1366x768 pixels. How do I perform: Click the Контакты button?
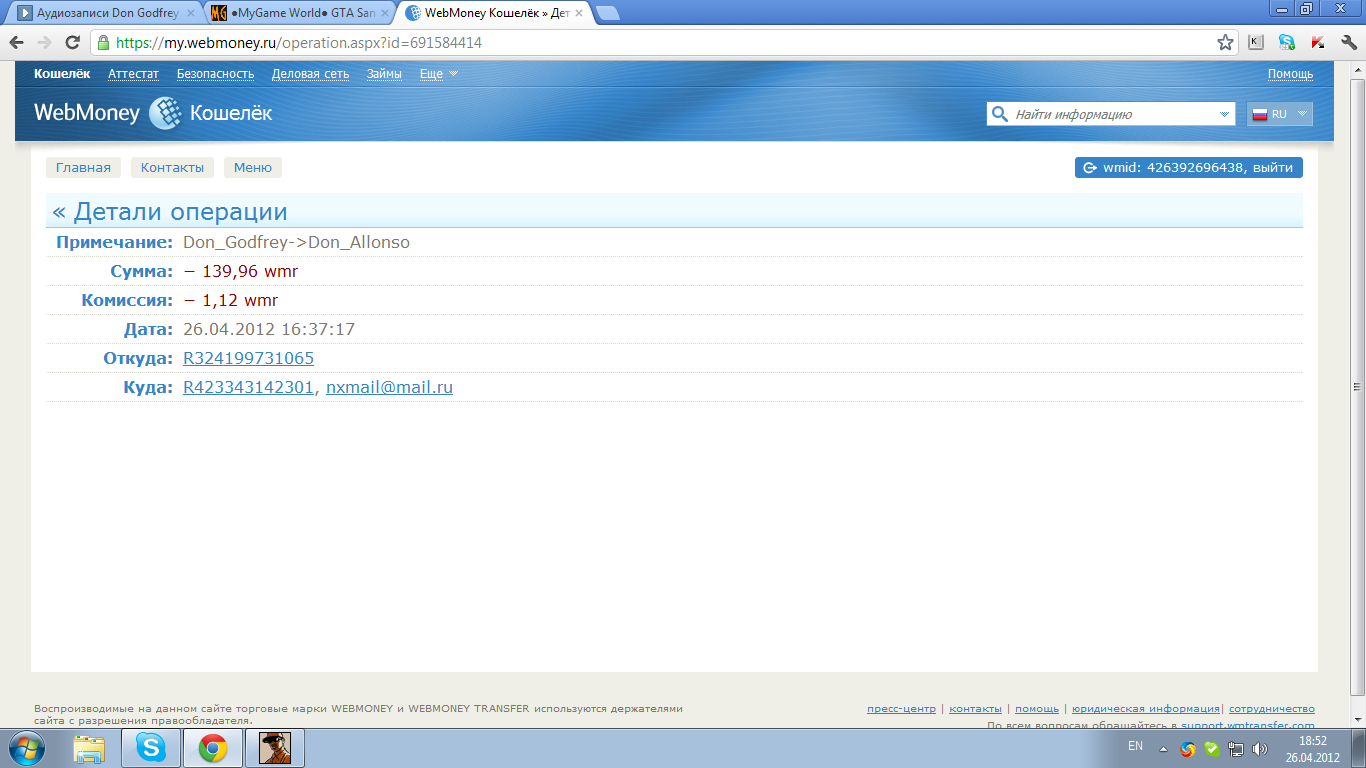click(172, 167)
